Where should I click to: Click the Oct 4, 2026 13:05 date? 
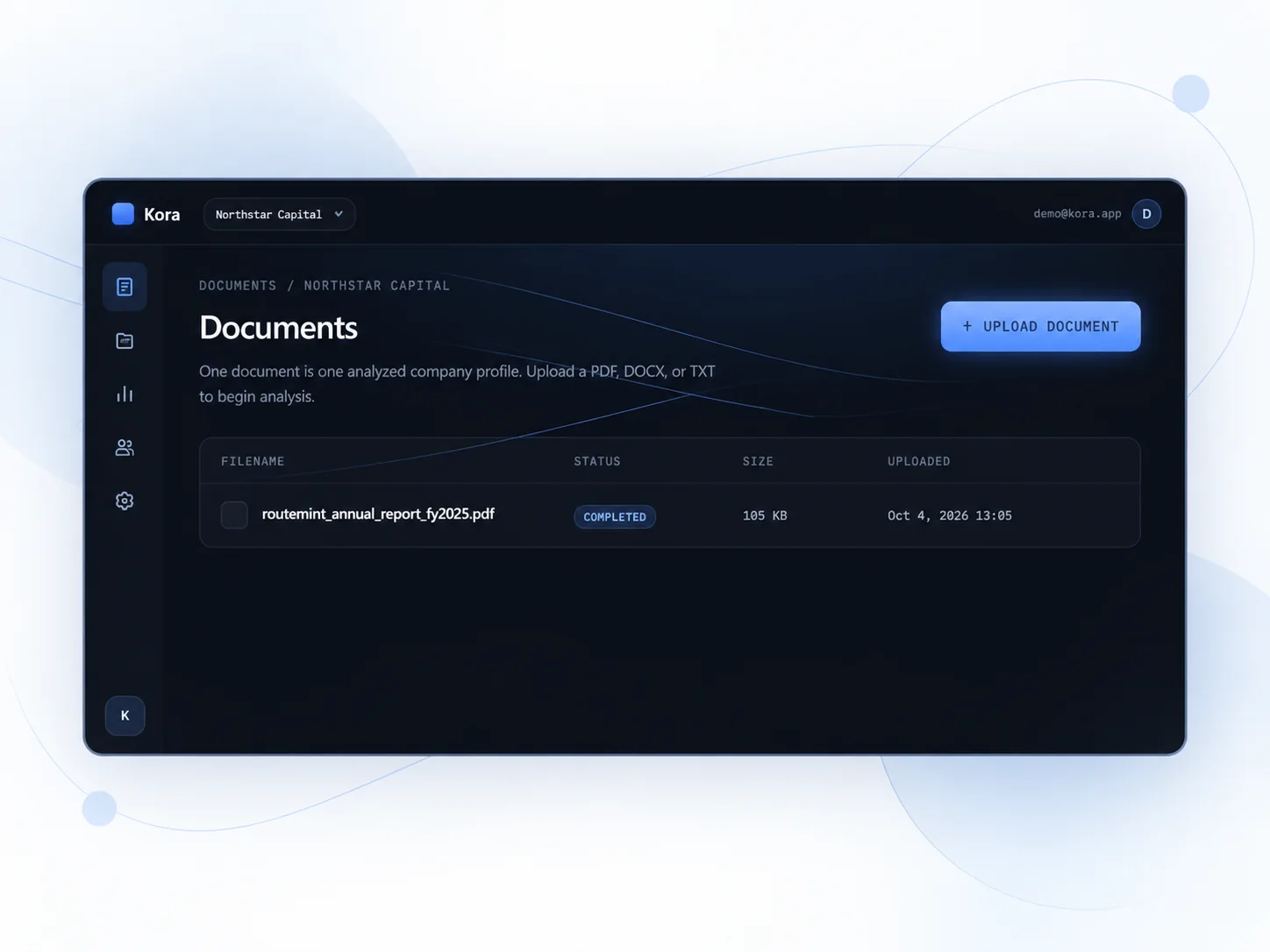[950, 515]
